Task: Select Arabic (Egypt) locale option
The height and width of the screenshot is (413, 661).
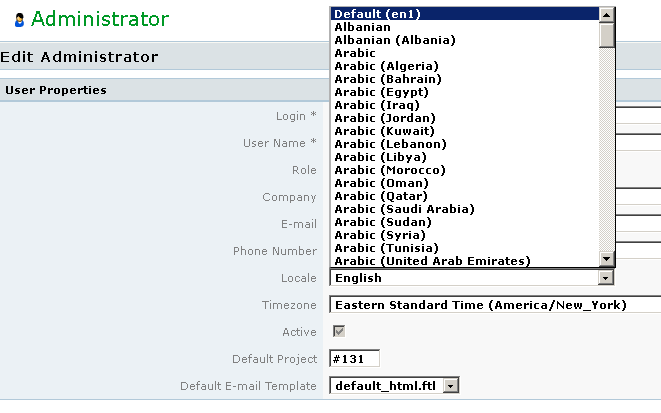Action: click(465, 92)
